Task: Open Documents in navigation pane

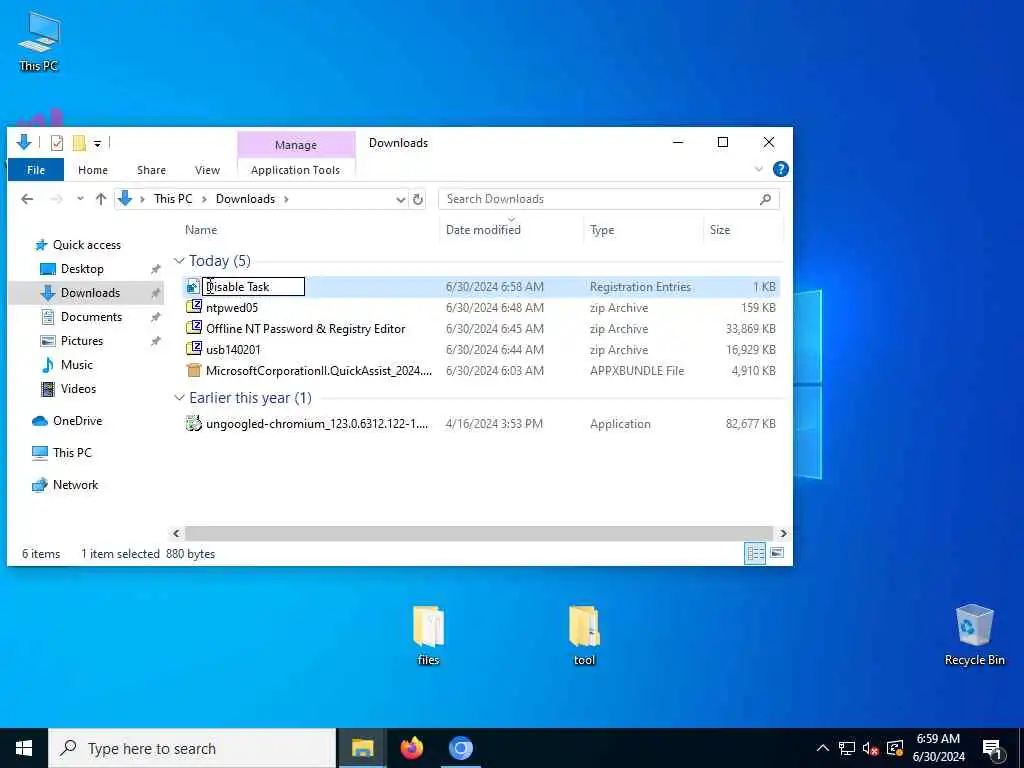Action: click(x=91, y=317)
